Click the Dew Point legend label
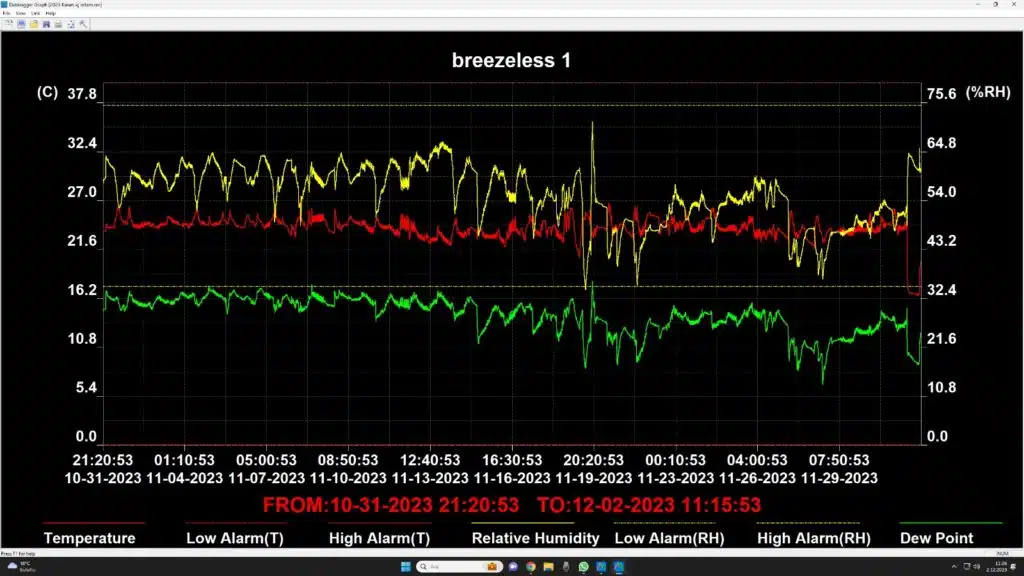This screenshot has width=1024, height=576. click(x=936, y=538)
